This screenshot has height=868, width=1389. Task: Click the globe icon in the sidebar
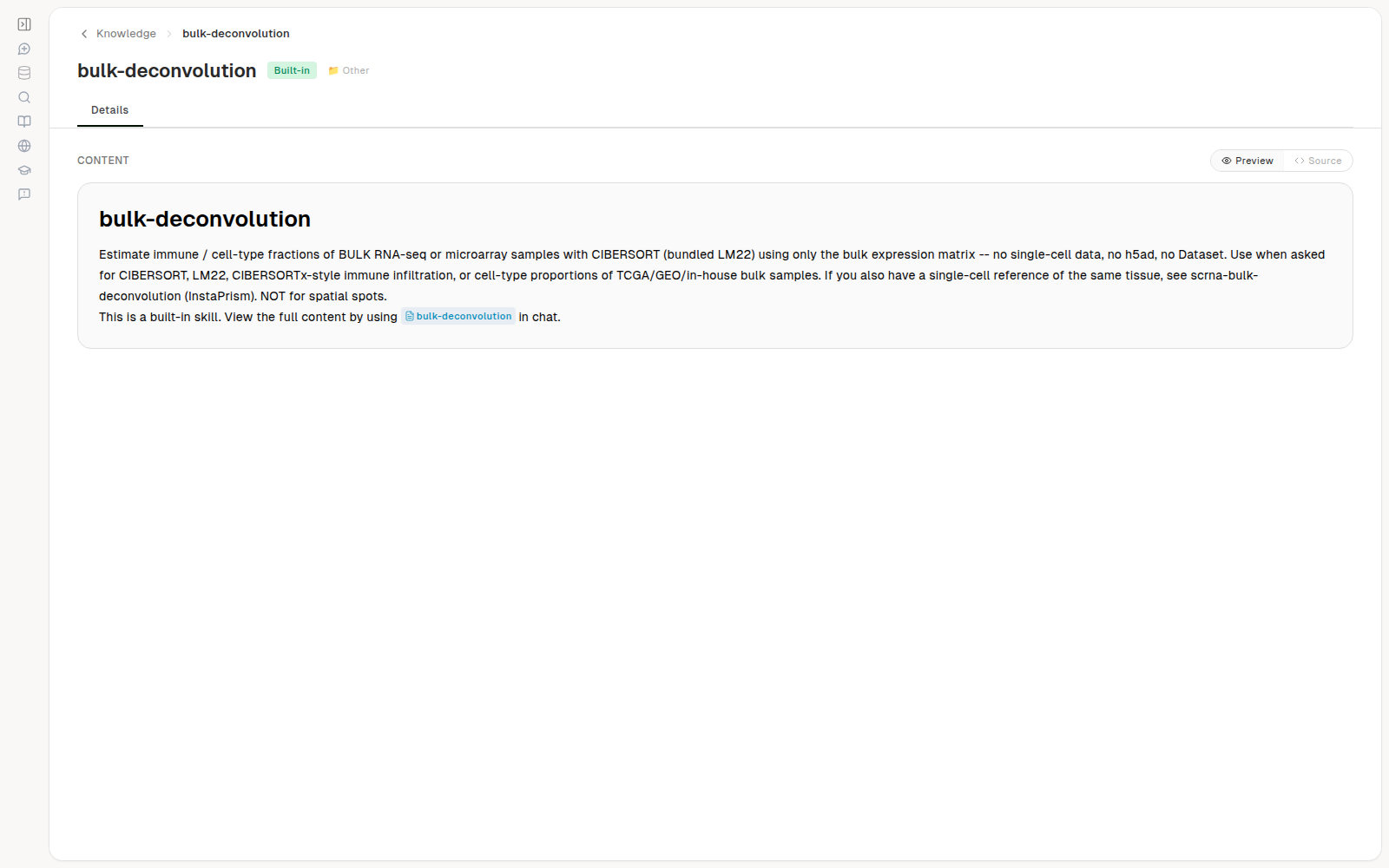pos(24,146)
